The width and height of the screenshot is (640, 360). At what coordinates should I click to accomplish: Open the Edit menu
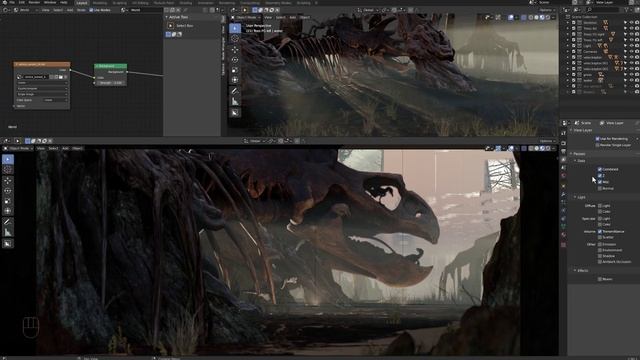[22, 2]
